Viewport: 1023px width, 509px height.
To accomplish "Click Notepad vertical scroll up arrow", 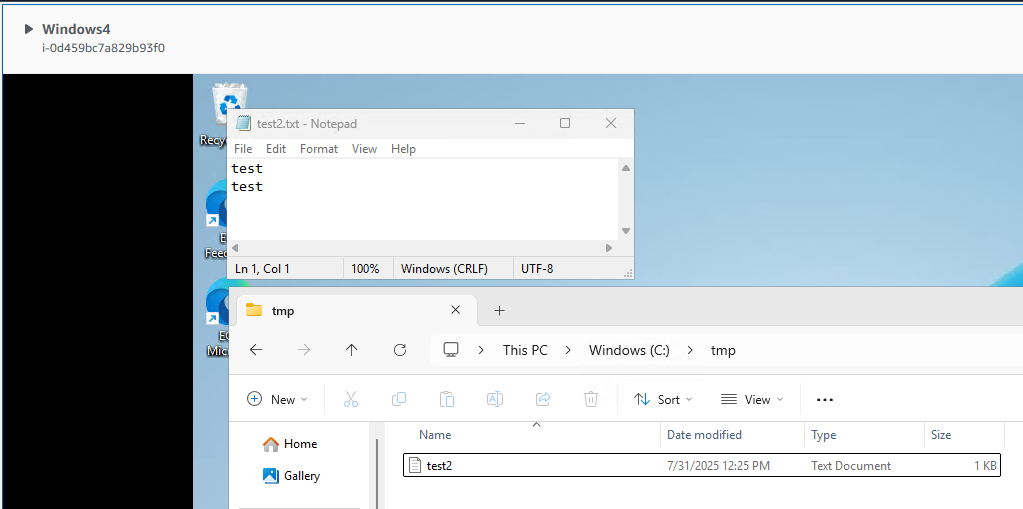I will (x=626, y=168).
